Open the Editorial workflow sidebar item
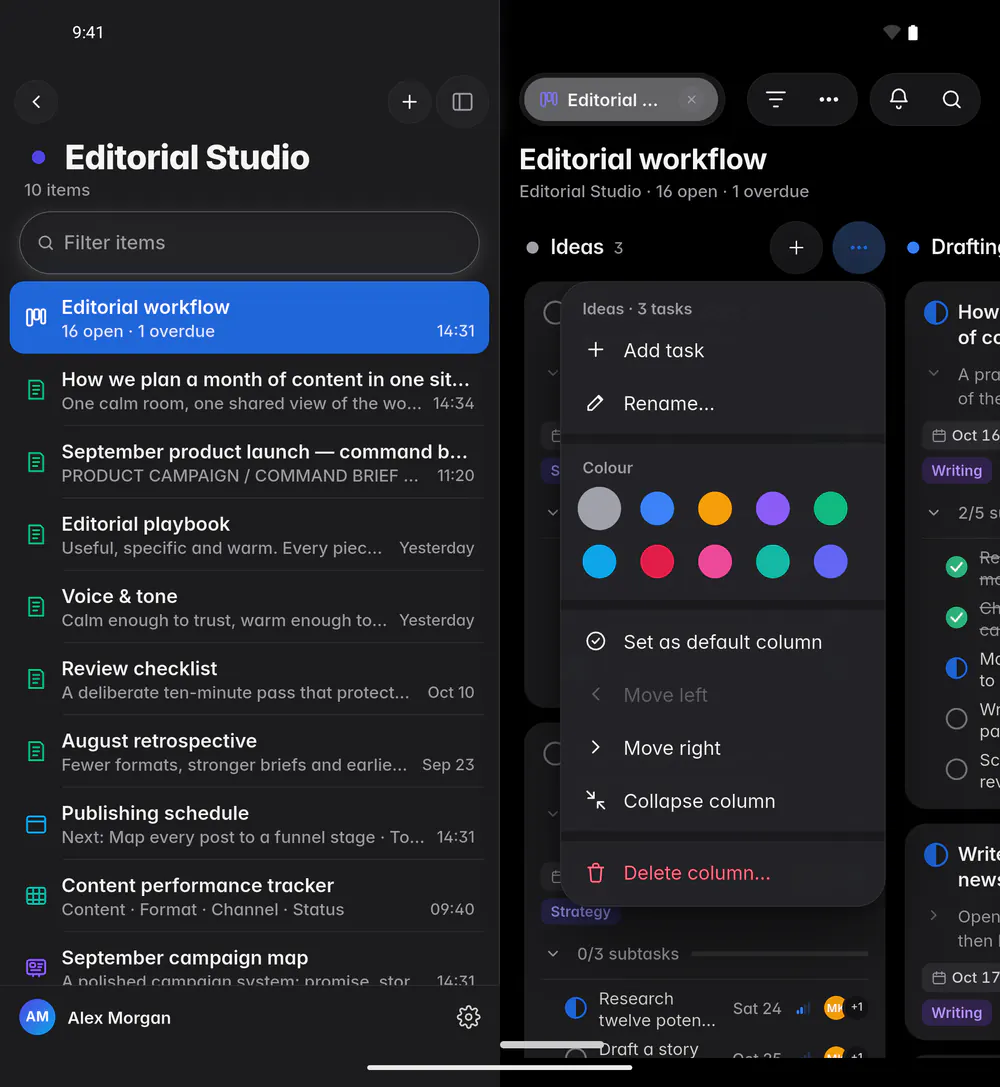The height and width of the screenshot is (1087, 1000). click(x=249, y=318)
